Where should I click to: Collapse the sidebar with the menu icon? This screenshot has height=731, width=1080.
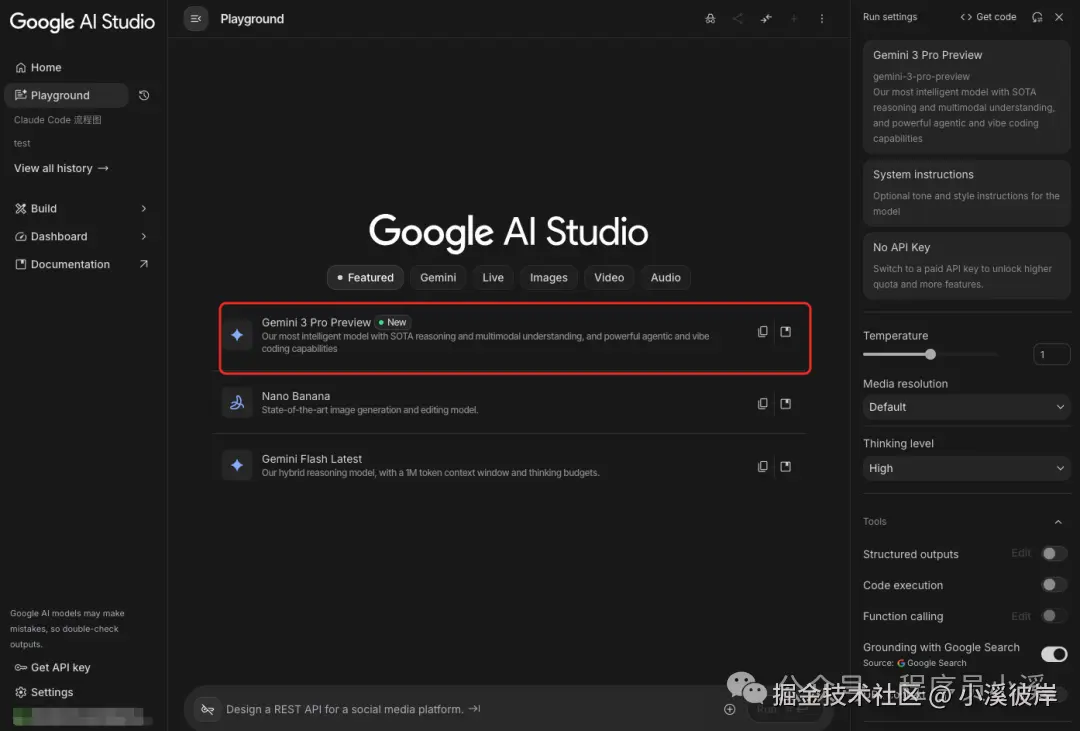[x=196, y=19]
